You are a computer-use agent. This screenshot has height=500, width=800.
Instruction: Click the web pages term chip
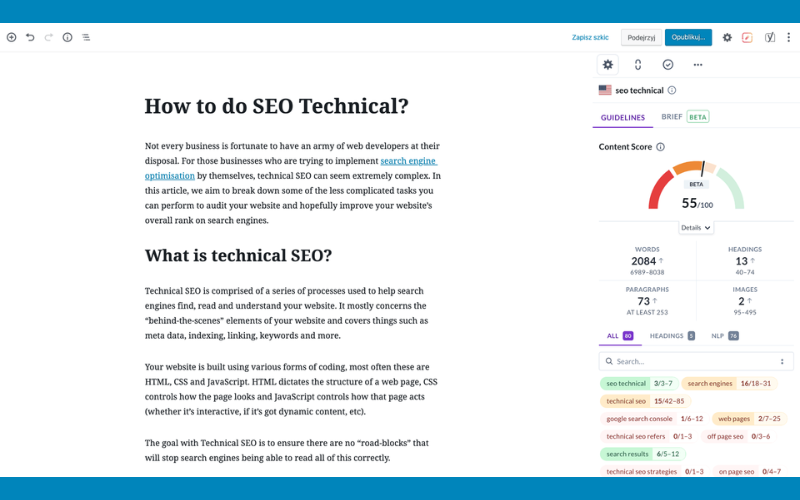pyautogui.click(x=749, y=418)
